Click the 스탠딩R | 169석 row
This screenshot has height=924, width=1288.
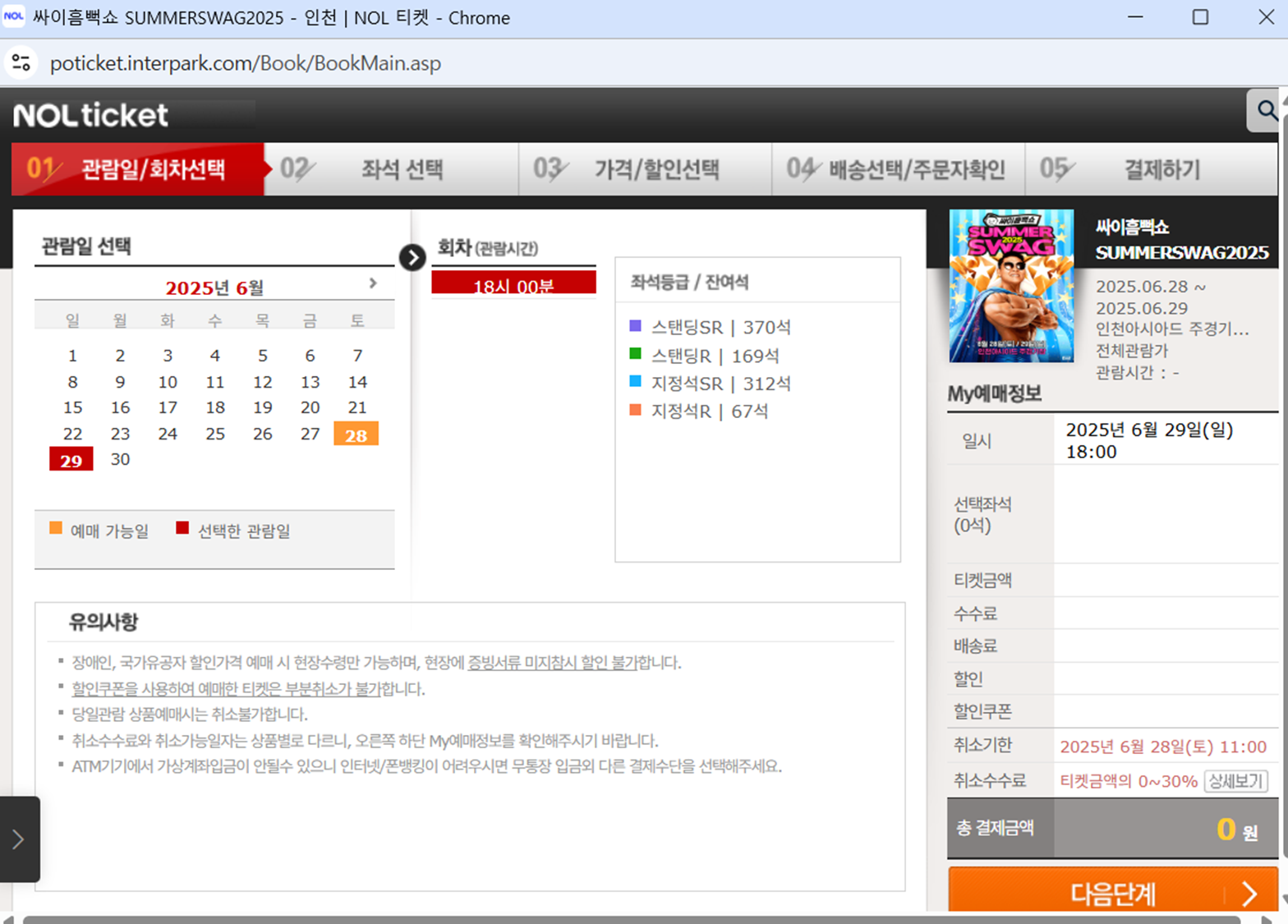(705, 356)
